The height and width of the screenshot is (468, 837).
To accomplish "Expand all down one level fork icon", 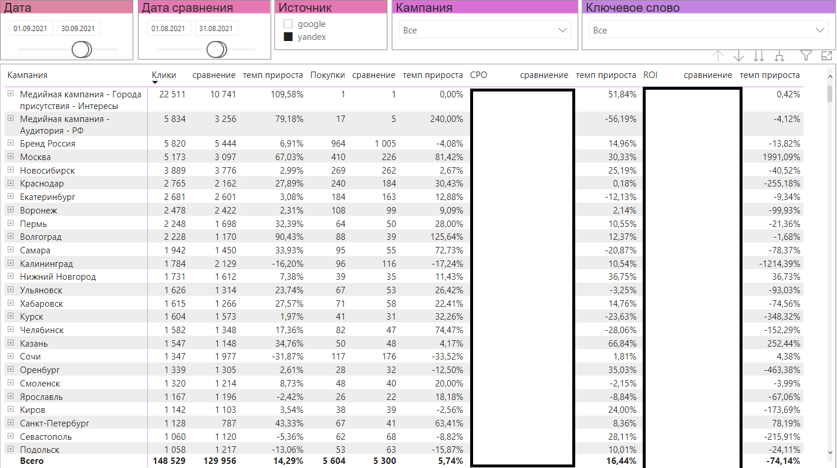I will (x=779, y=55).
